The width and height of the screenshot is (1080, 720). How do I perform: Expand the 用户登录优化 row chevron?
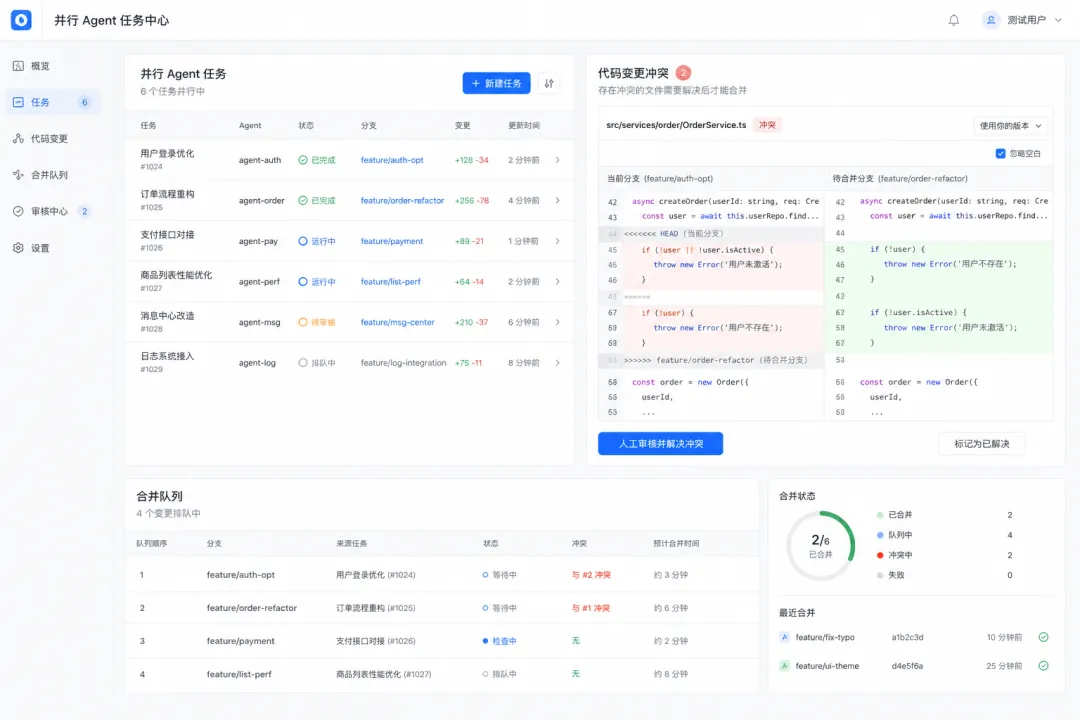click(x=557, y=160)
